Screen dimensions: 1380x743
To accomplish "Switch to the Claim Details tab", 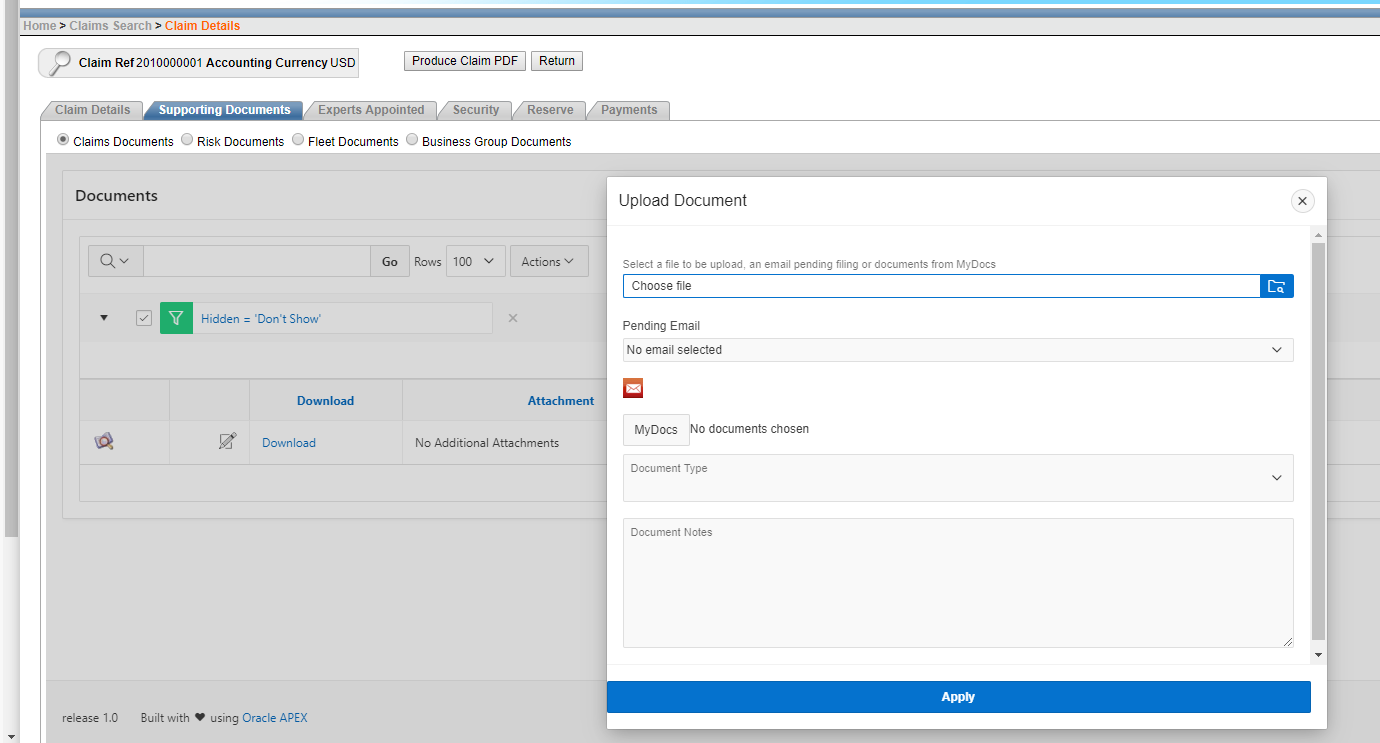I will [92, 110].
